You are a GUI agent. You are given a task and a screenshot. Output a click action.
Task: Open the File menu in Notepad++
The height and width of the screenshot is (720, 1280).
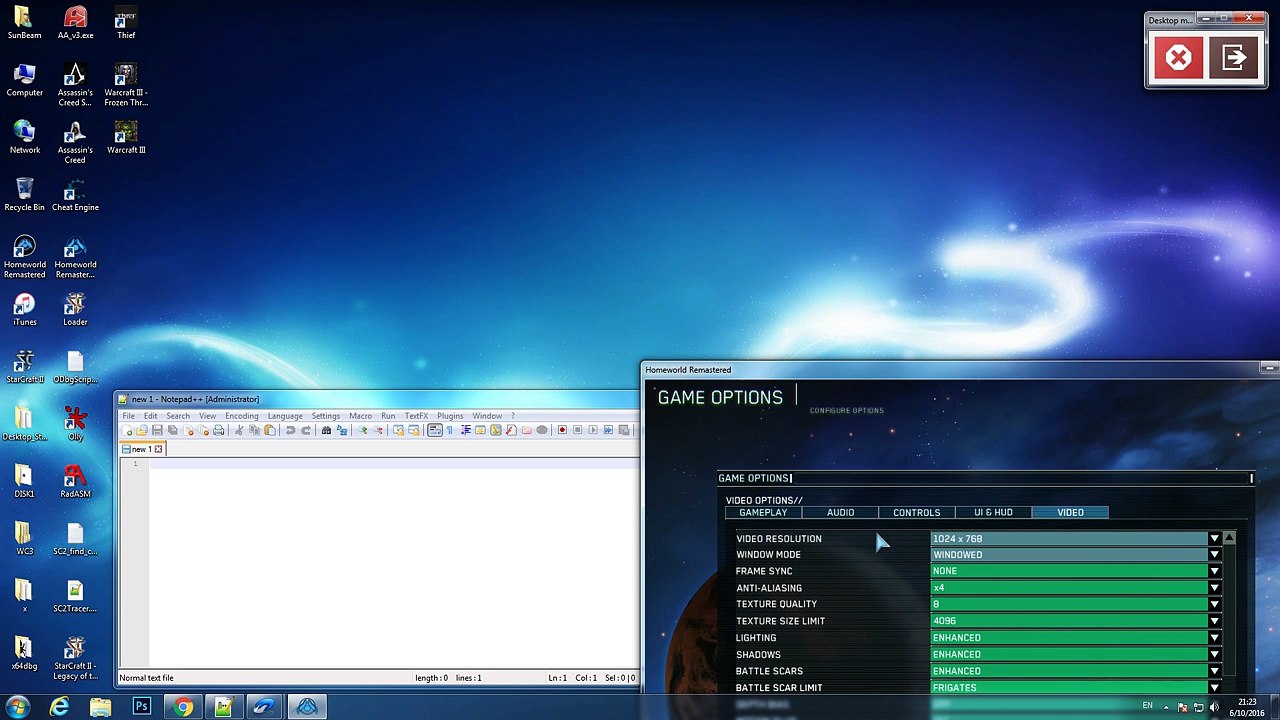pyautogui.click(x=129, y=416)
